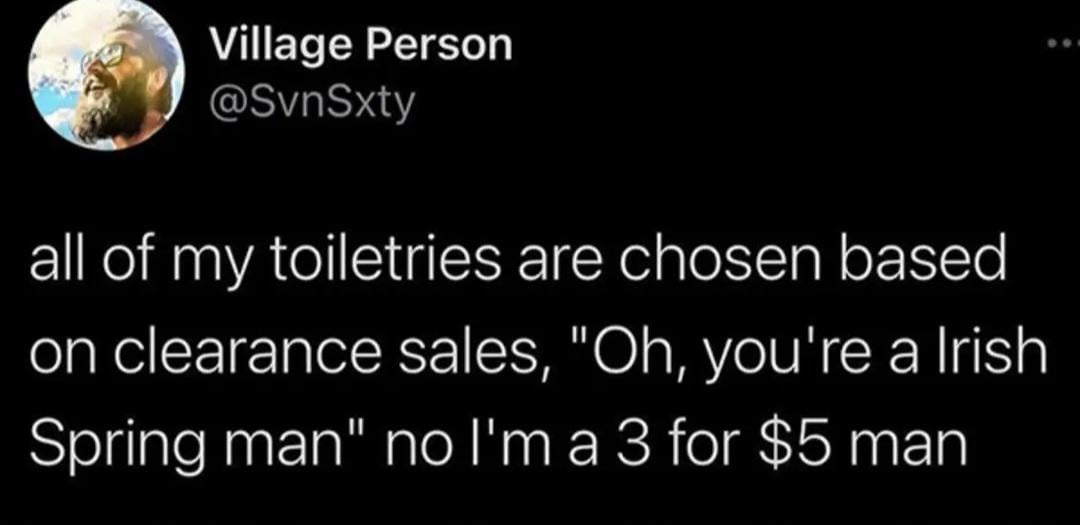Open the tweet's more options dots

tap(1060, 46)
